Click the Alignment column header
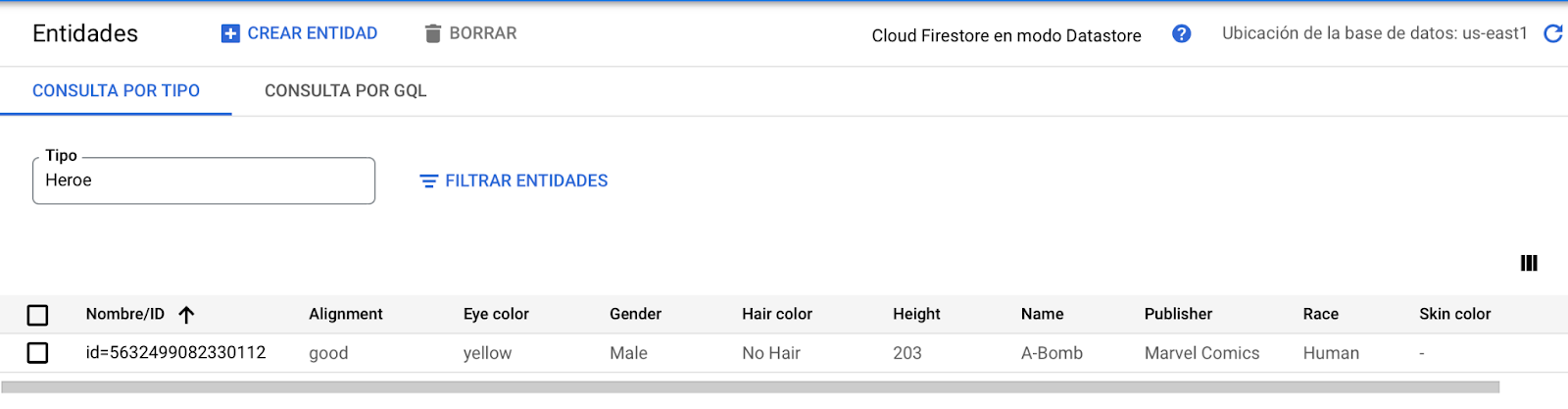The width and height of the screenshot is (1568, 409). click(346, 314)
